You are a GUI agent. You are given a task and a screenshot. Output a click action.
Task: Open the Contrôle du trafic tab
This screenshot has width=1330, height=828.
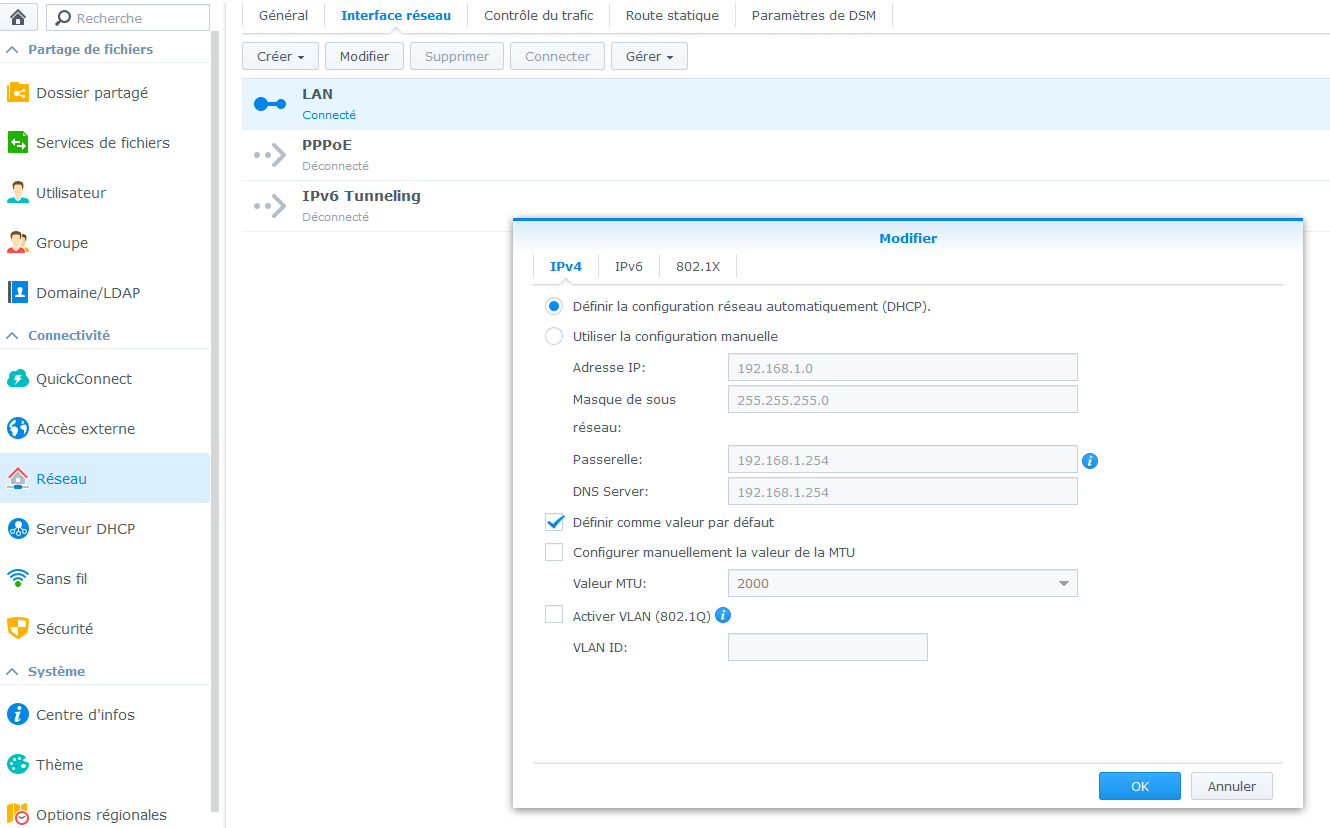[x=538, y=16]
